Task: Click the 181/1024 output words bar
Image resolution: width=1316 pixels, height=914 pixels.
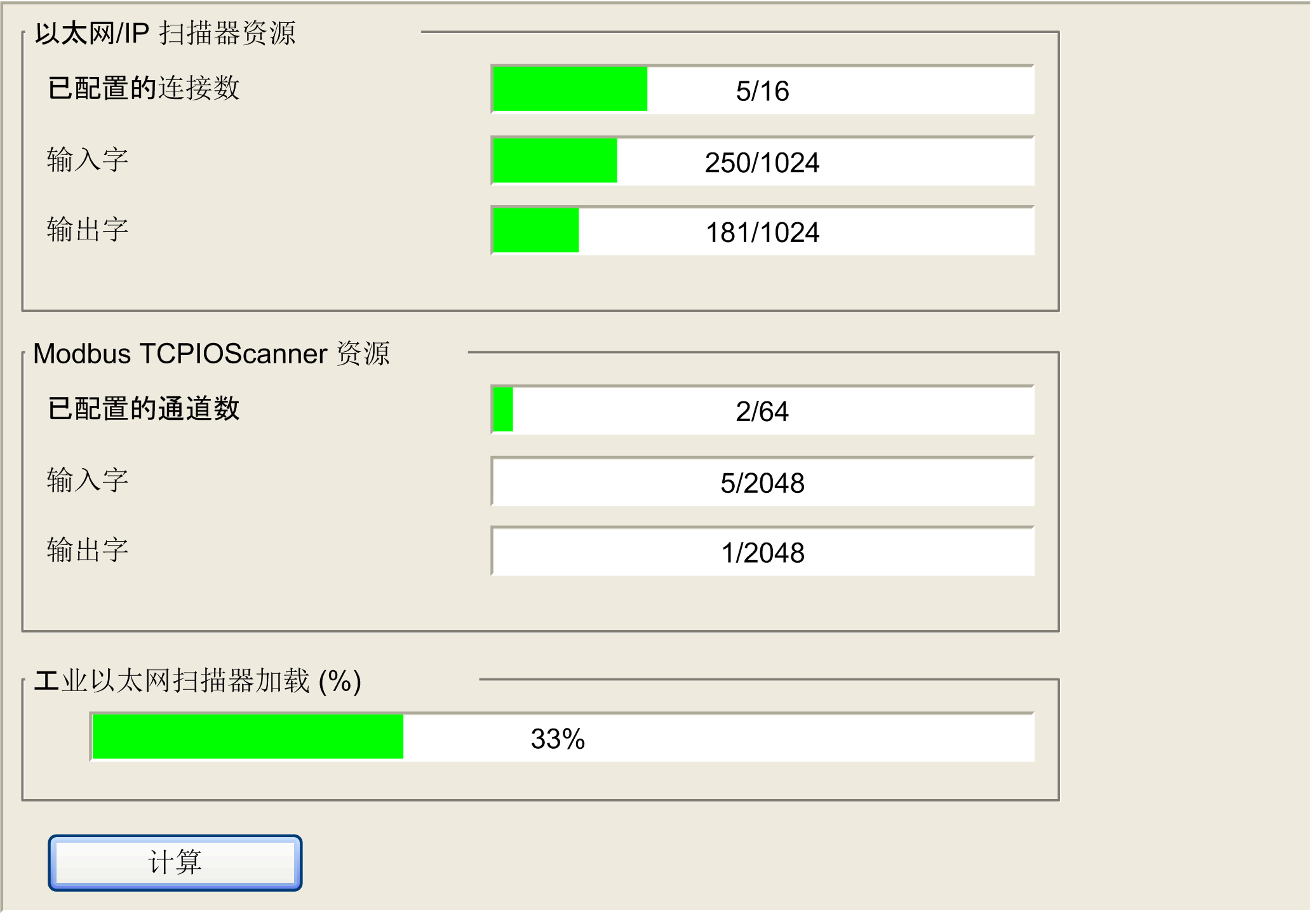Action: point(762,232)
